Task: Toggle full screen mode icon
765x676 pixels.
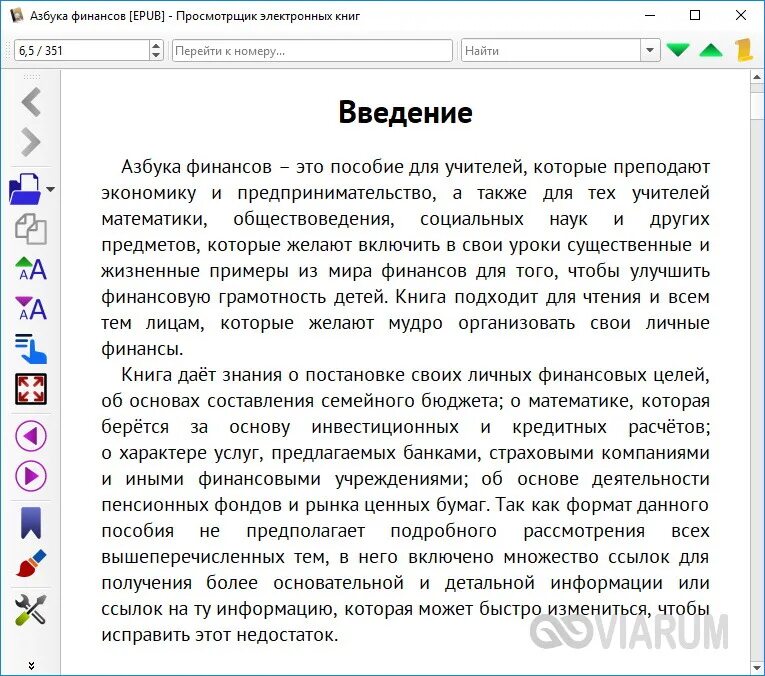Action: coord(31,389)
